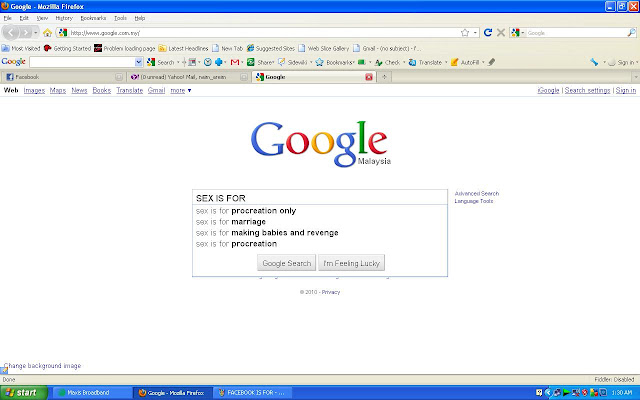The width and height of the screenshot is (640, 400).
Task: Click the Google Toolbar logo
Action: pyautogui.click(x=13, y=62)
